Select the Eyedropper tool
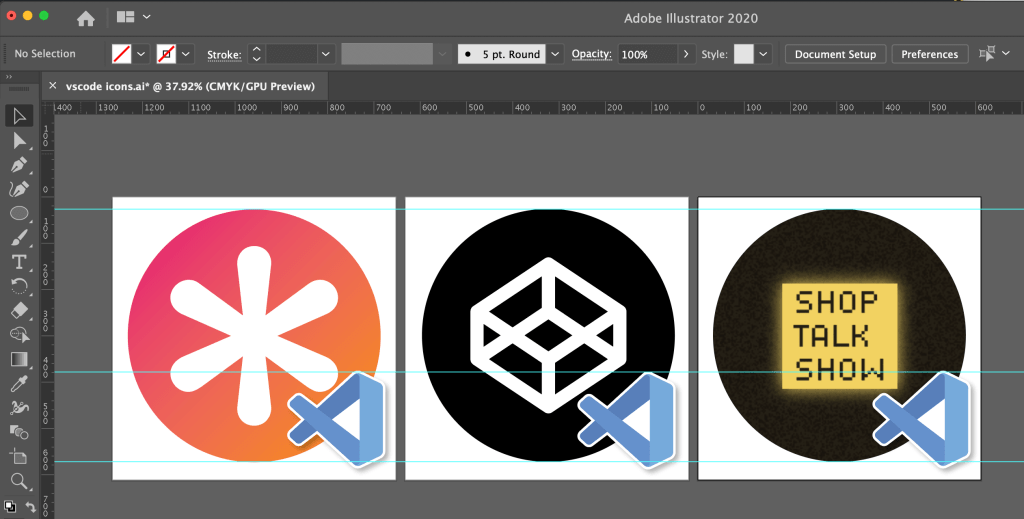Screen dimensions: 1024x519 19,384
